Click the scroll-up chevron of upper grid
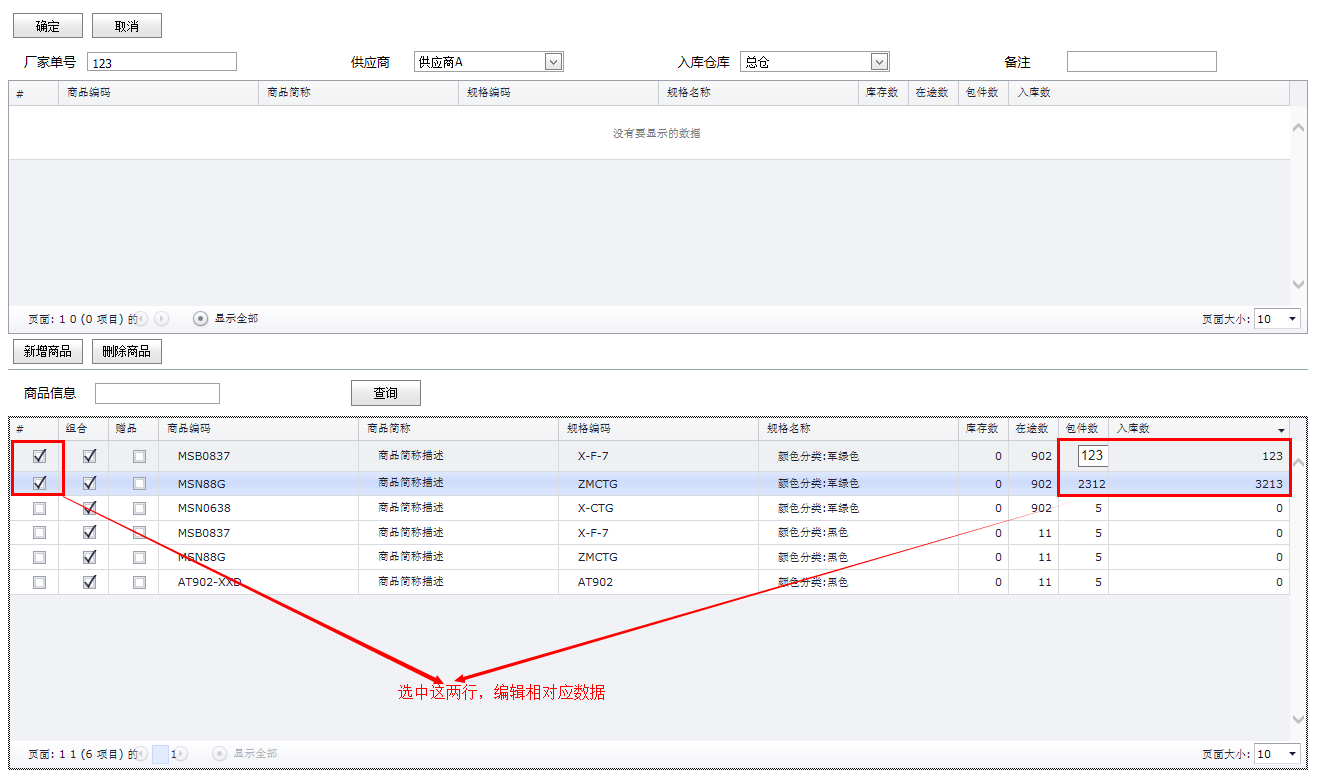Screen dimensions: 1320x770 (1298, 128)
